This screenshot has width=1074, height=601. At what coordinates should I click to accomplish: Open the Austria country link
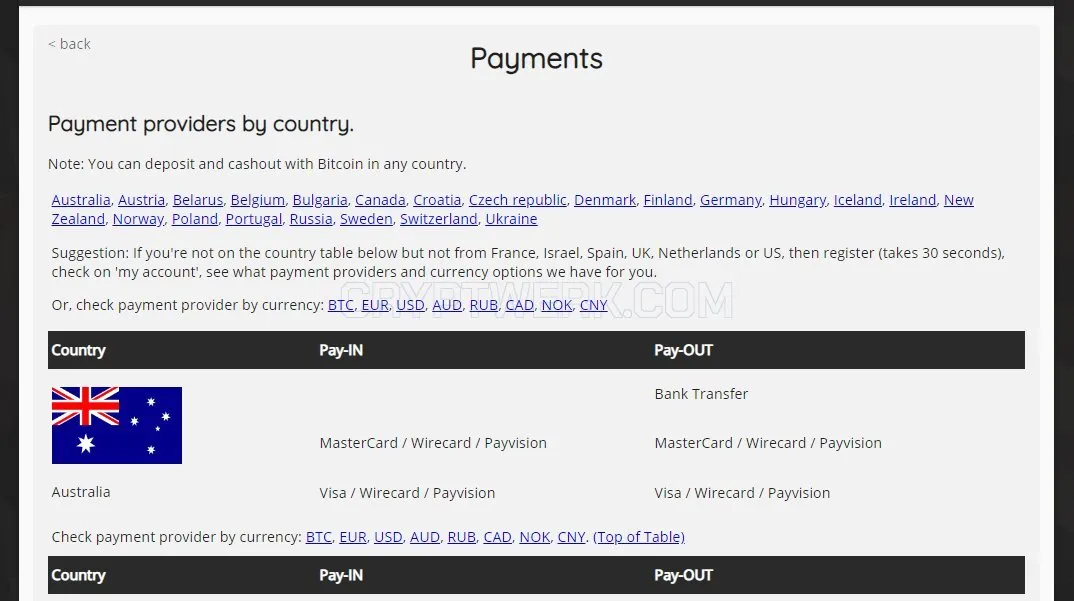pyautogui.click(x=141, y=200)
